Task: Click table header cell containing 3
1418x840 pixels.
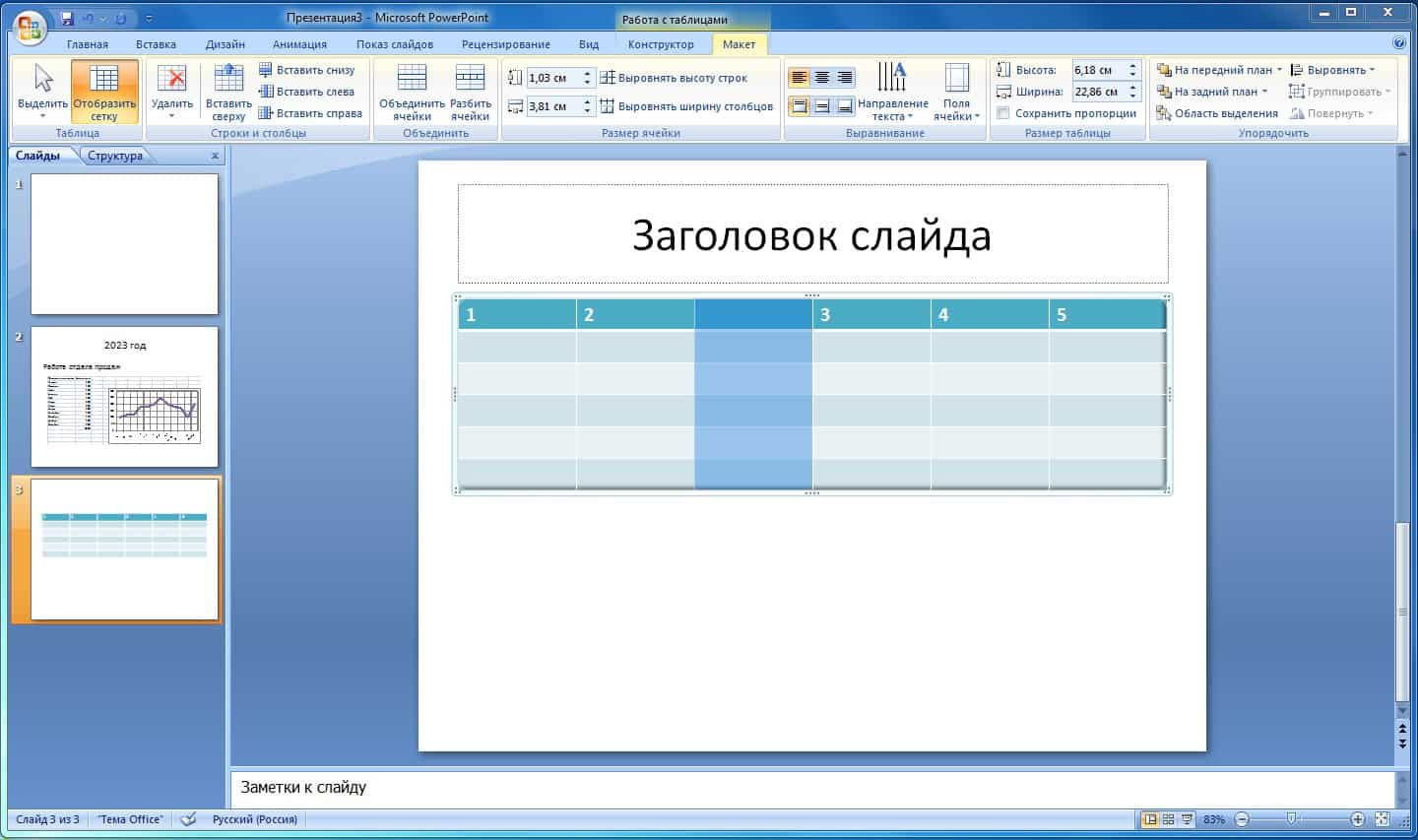Action: [871, 315]
